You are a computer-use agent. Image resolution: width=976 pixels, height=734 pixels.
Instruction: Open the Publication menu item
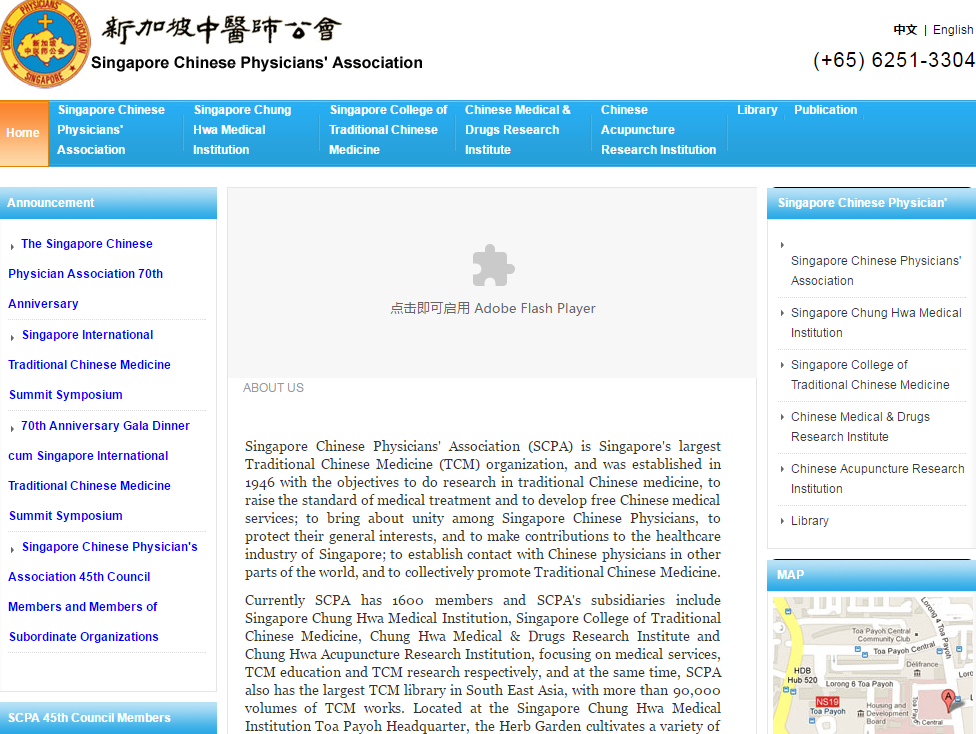click(825, 110)
